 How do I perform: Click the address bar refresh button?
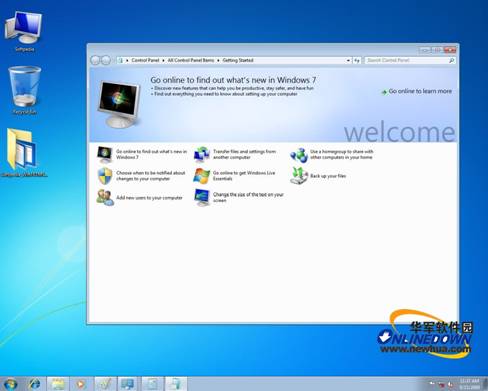coord(357,60)
